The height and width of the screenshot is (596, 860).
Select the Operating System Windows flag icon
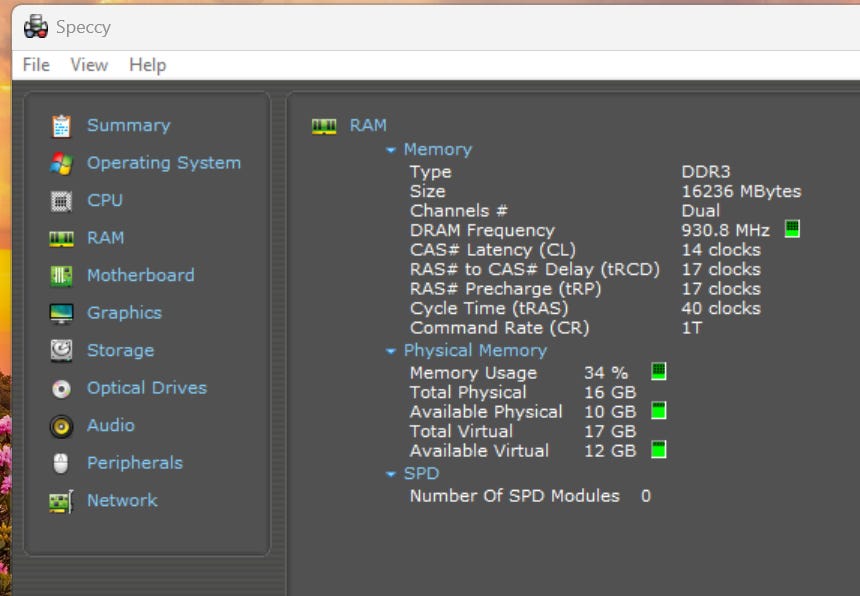pyautogui.click(x=61, y=163)
